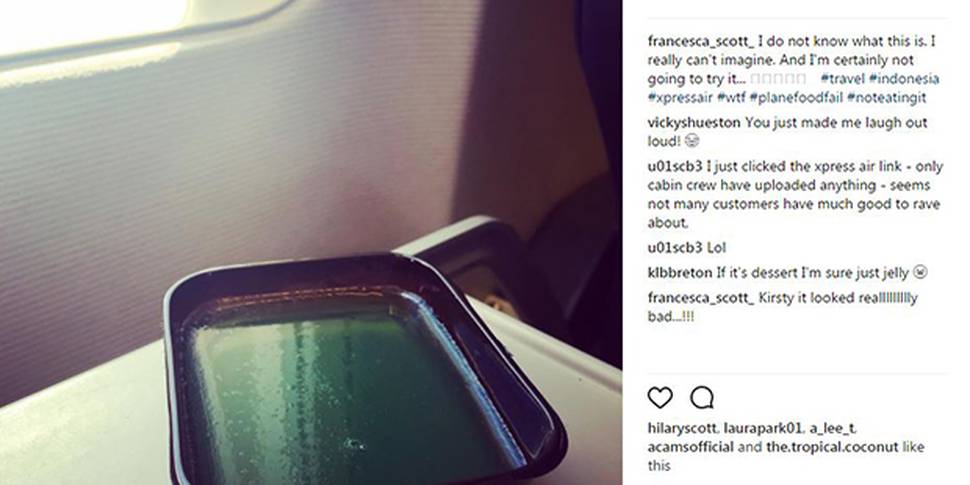Image resolution: width=970 pixels, height=485 pixels.
Task: Open the #noteatingit hashtag
Action: pyautogui.click(x=886, y=97)
